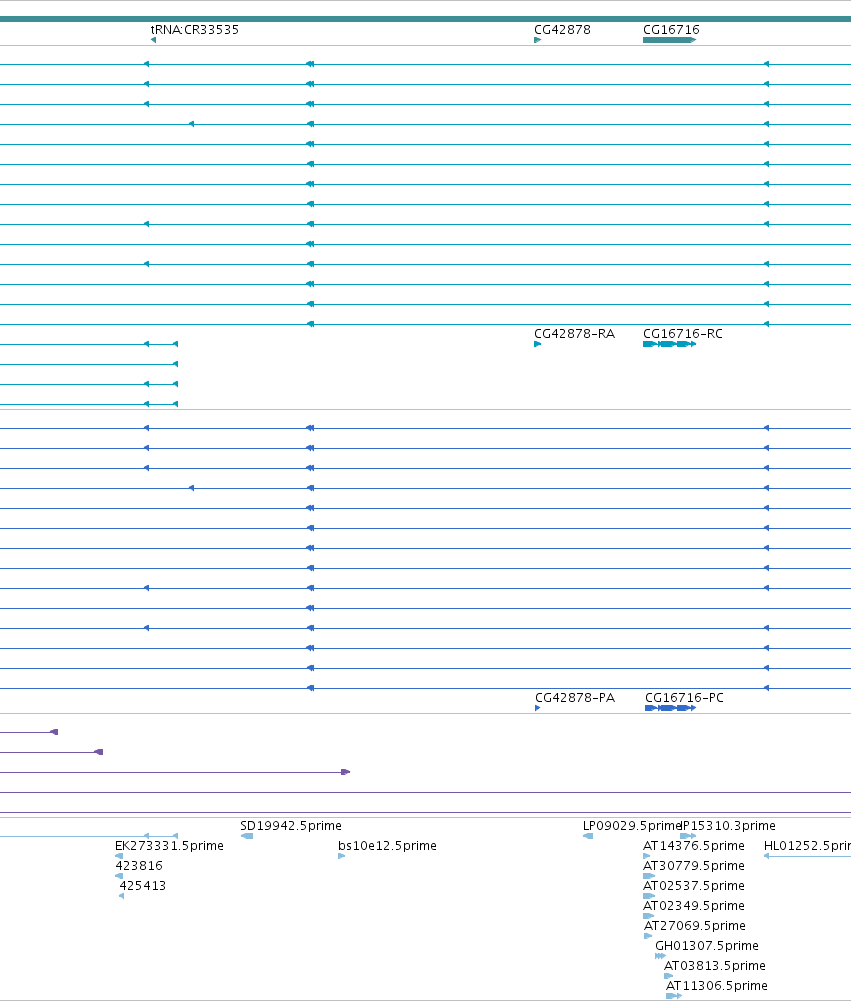Click the CG42878-RA transcript label

pos(575,333)
